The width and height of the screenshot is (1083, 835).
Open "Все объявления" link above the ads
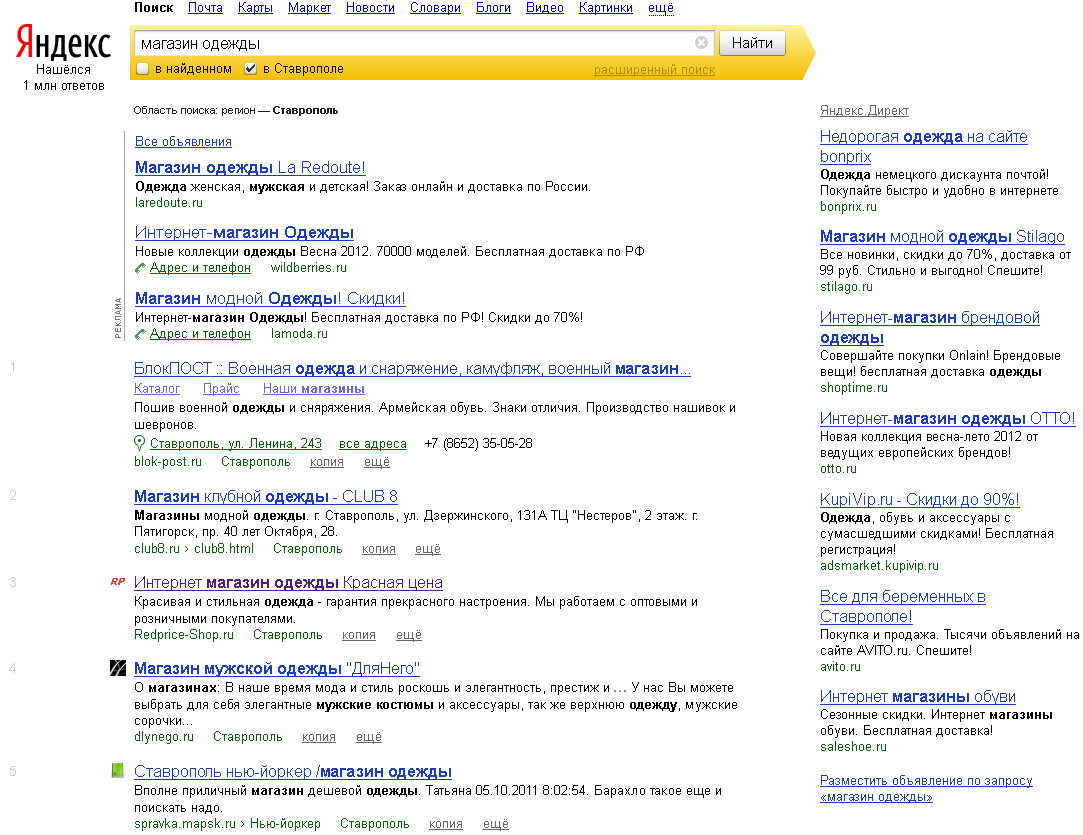pyautogui.click(x=183, y=142)
